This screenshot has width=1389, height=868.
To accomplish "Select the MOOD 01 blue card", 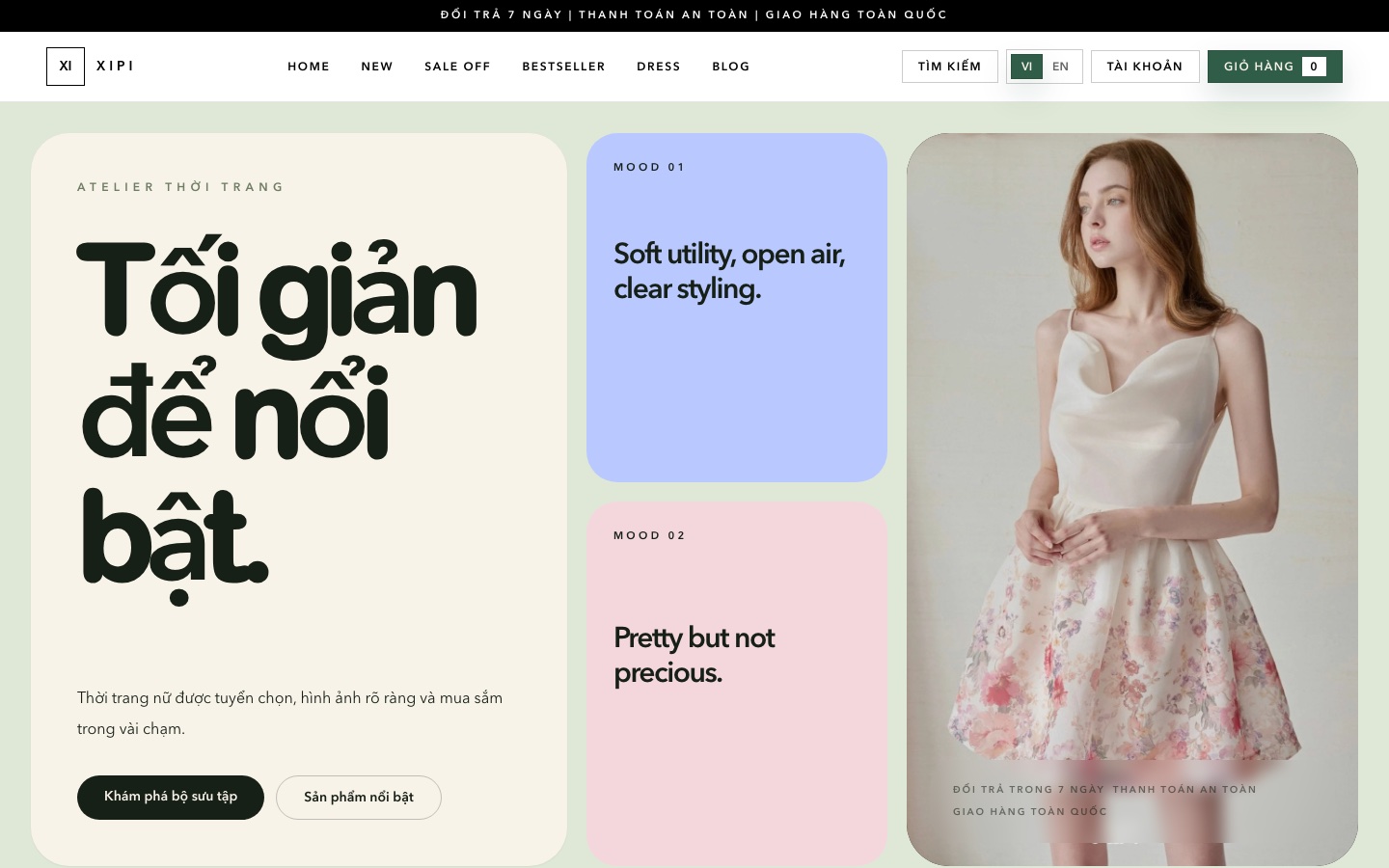I will pyautogui.click(x=737, y=308).
